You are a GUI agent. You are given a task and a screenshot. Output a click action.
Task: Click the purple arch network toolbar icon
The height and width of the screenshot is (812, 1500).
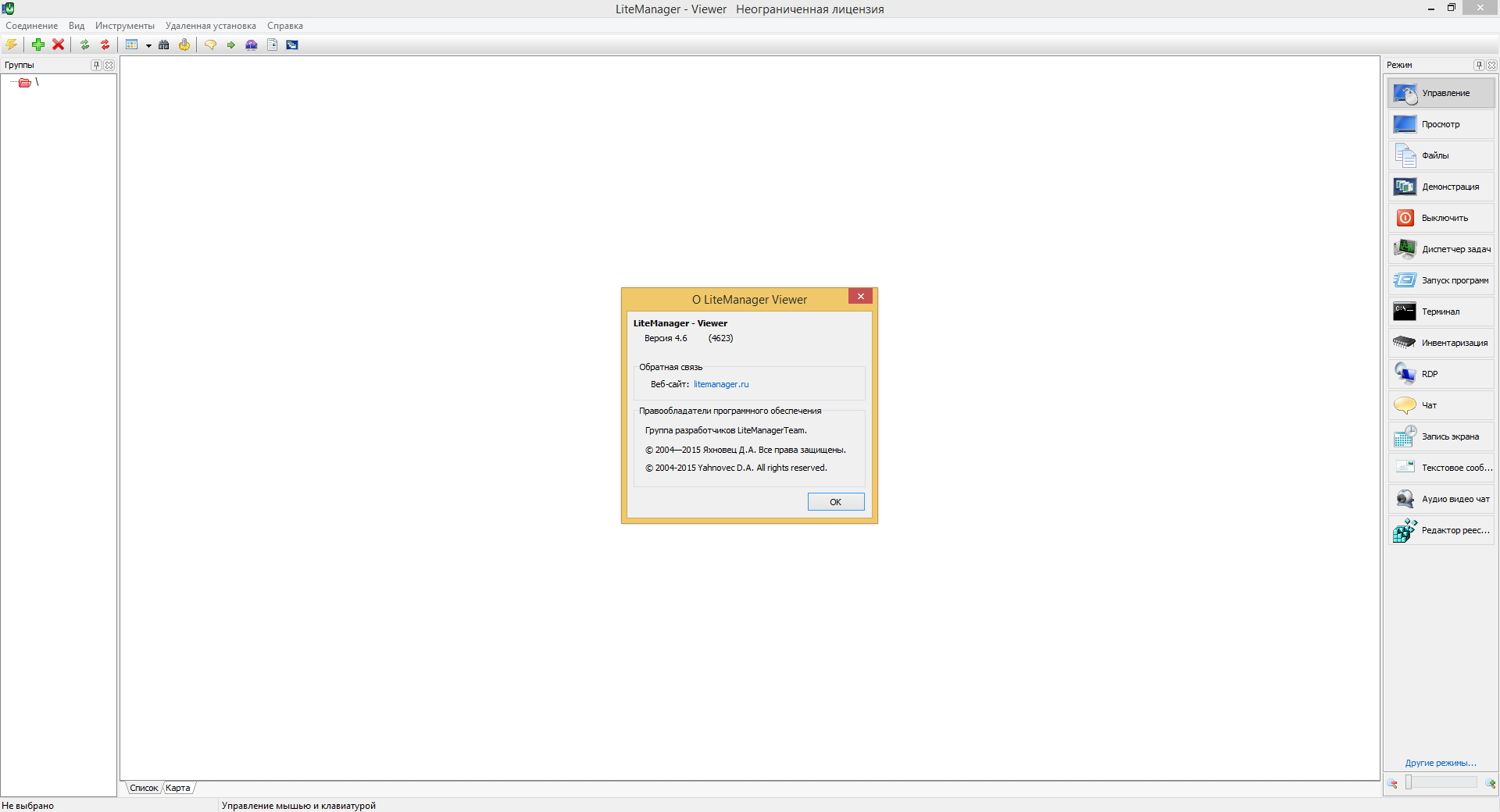click(x=252, y=45)
